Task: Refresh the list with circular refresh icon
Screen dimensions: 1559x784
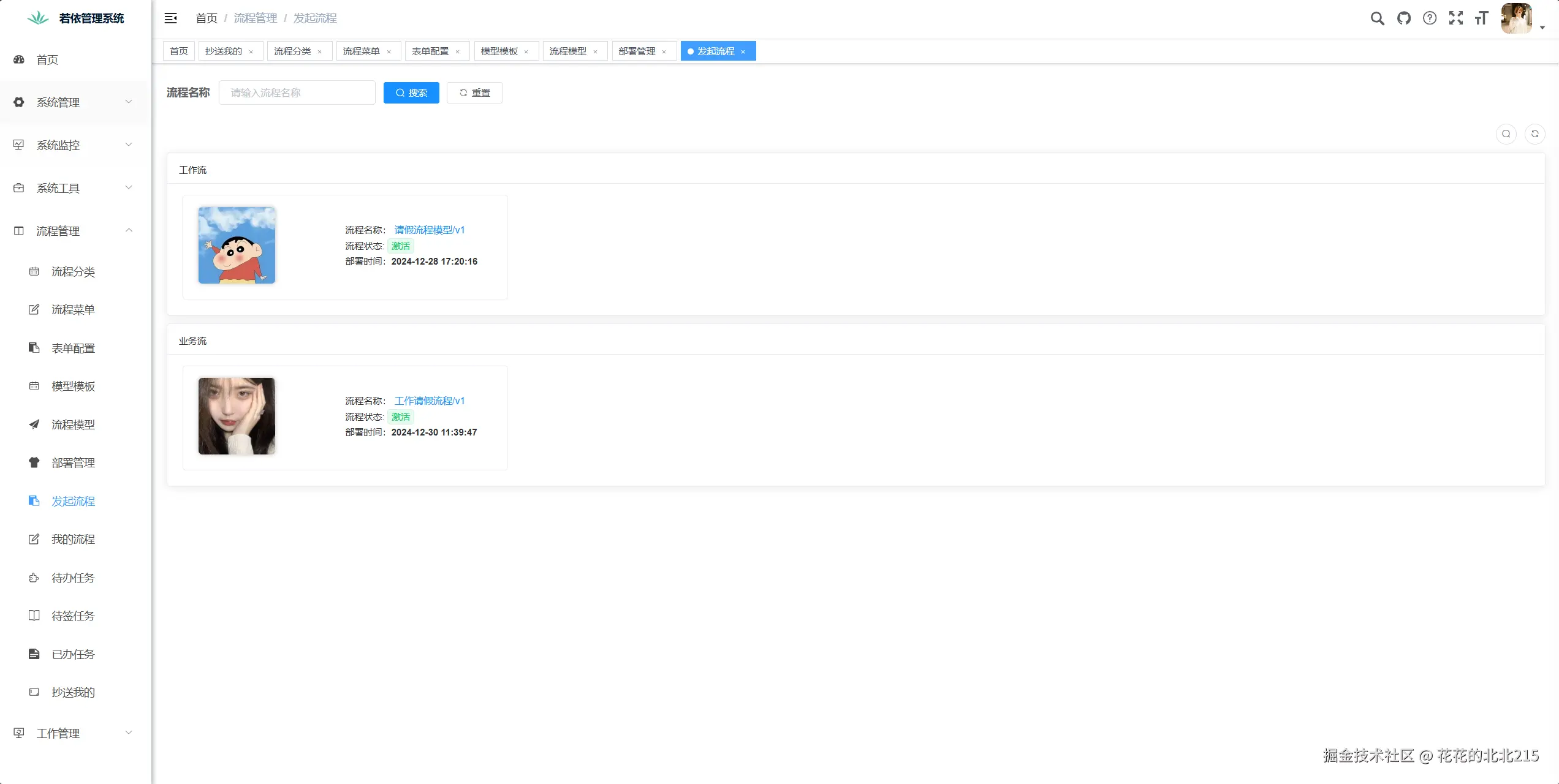Action: point(1534,134)
